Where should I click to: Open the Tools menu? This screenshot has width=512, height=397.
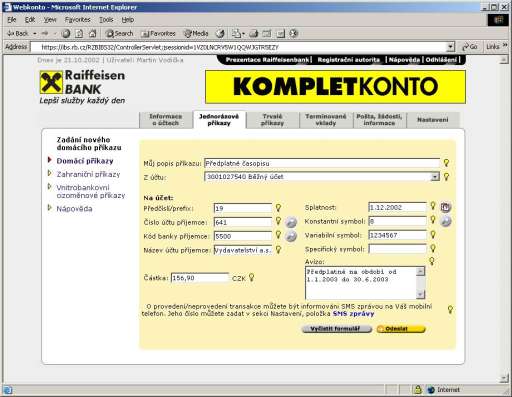click(x=106, y=20)
